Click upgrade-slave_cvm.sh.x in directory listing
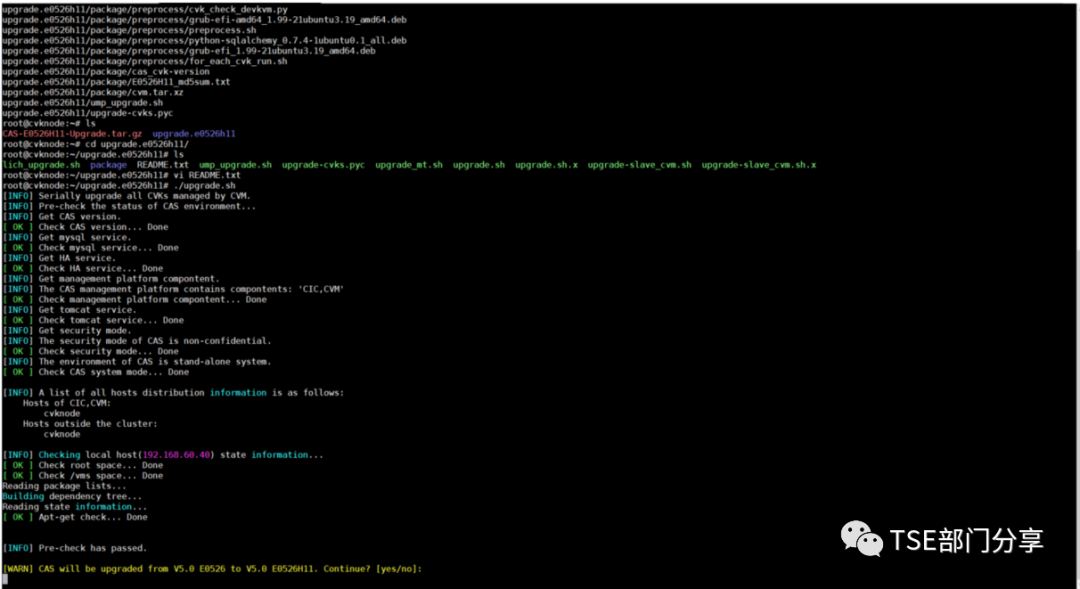 pyautogui.click(x=758, y=165)
